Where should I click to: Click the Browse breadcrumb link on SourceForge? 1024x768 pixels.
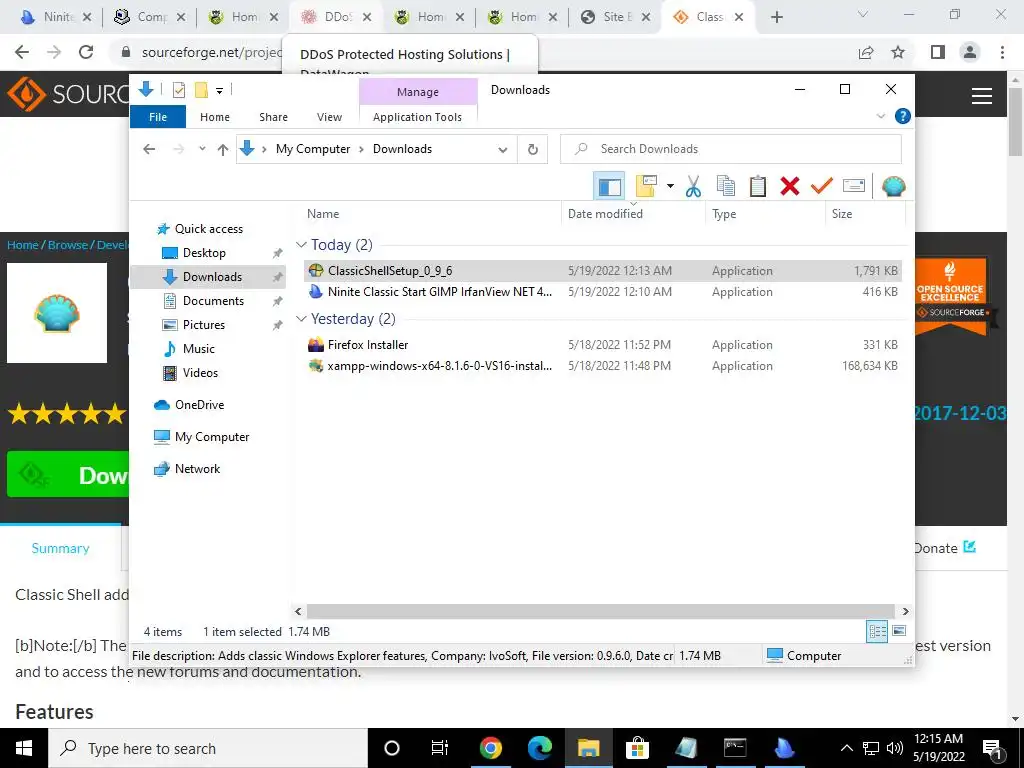(x=68, y=245)
